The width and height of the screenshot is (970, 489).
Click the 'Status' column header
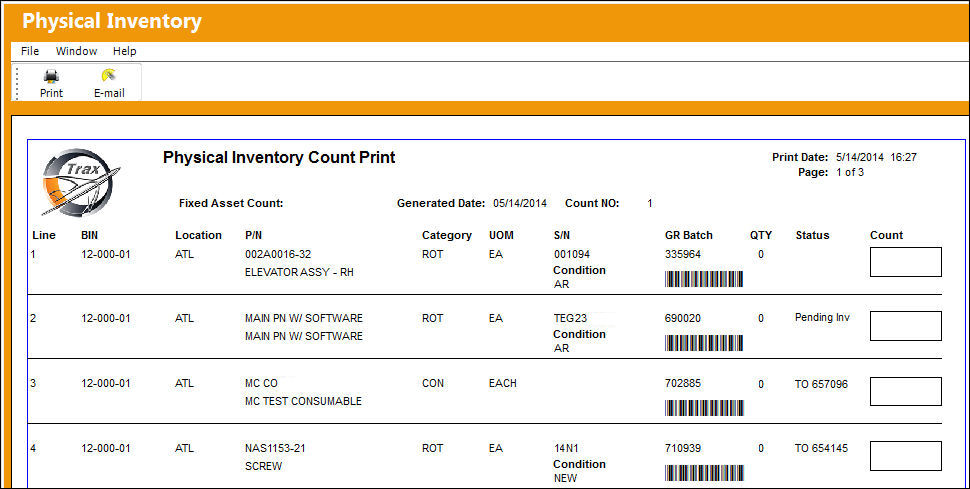(812, 235)
